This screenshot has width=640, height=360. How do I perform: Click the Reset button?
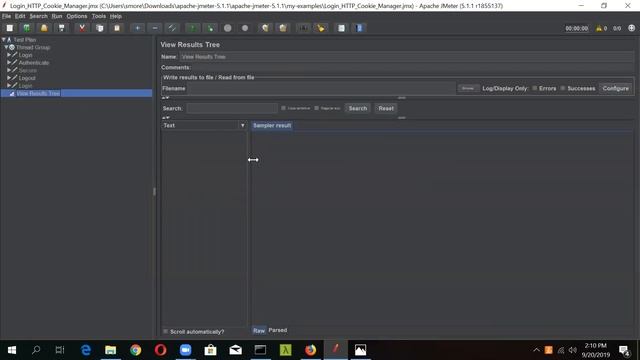(386, 108)
